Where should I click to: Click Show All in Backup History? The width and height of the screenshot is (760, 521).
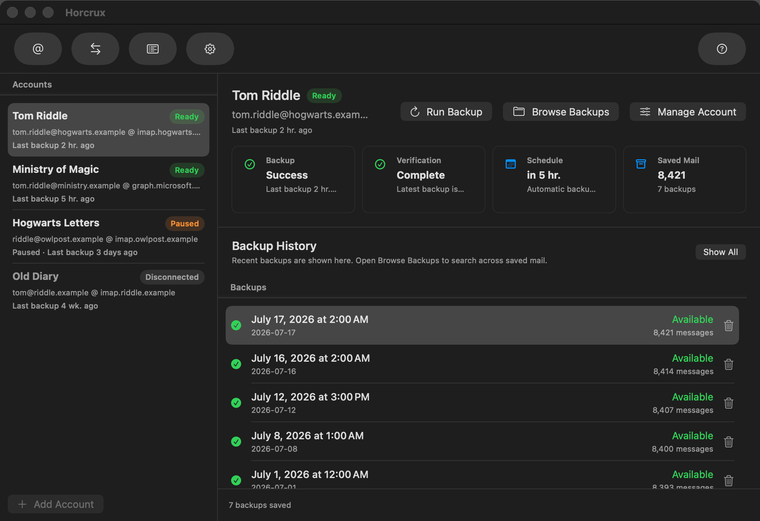720,252
